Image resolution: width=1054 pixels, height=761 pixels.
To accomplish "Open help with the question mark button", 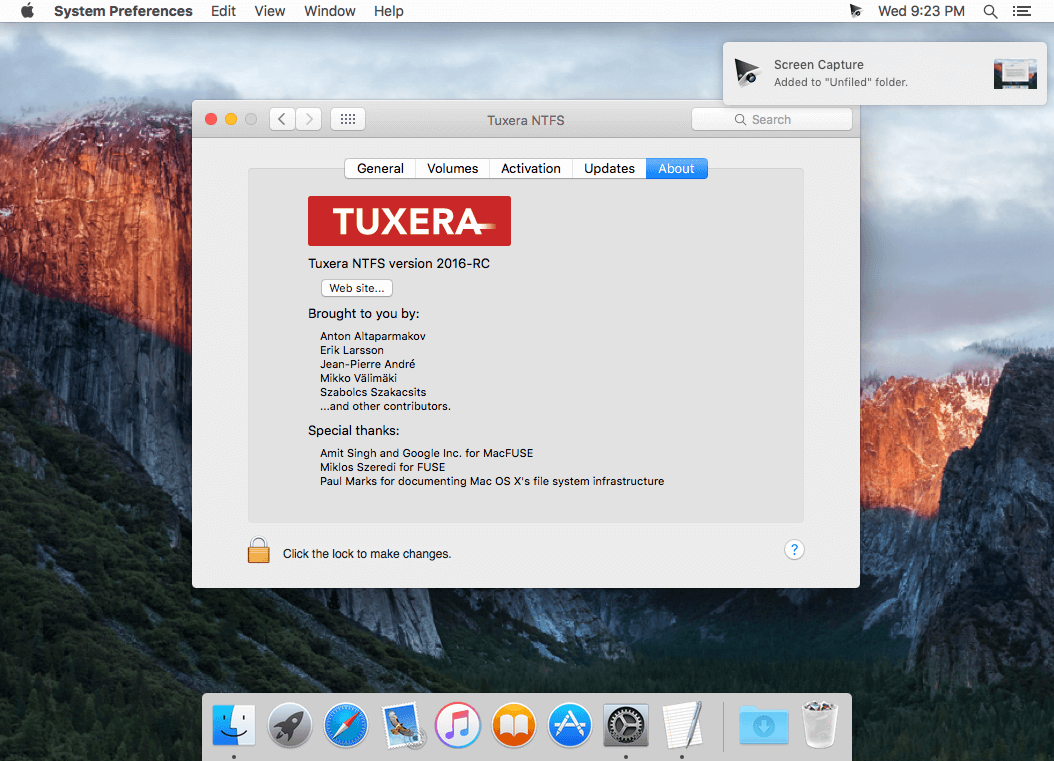I will [x=794, y=550].
